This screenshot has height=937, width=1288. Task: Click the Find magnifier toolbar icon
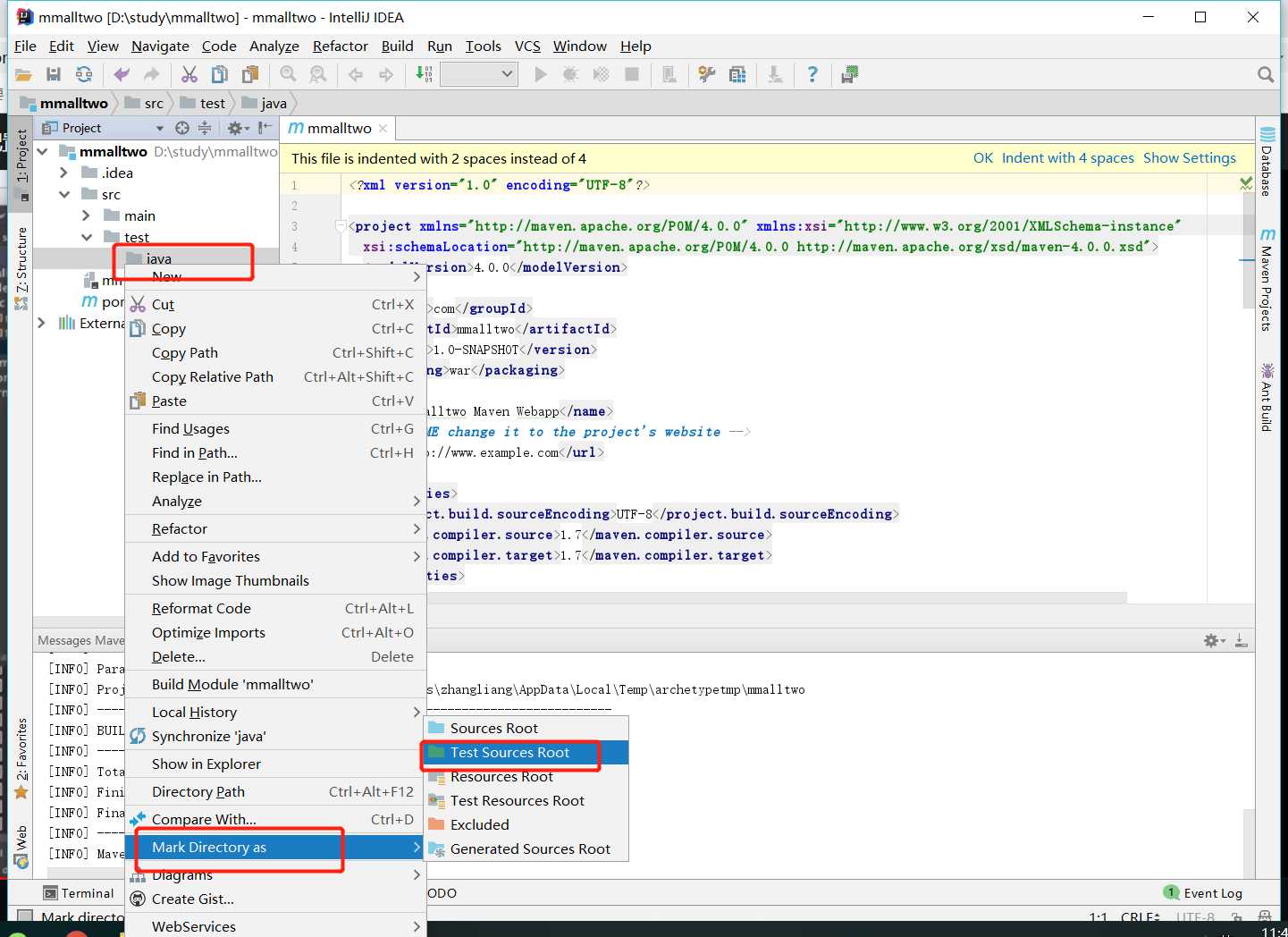coord(288,75)
